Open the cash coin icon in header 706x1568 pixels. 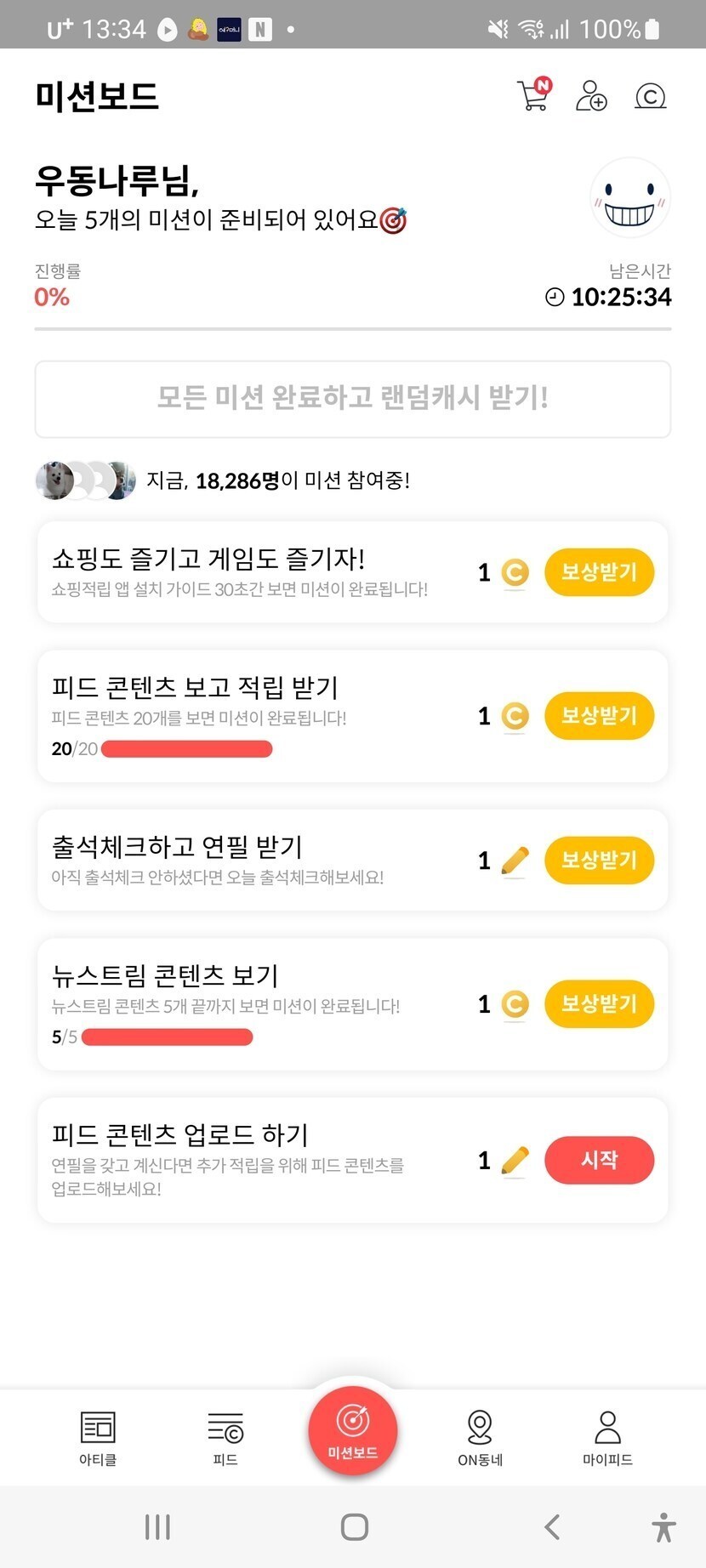[x=650, y=96]
